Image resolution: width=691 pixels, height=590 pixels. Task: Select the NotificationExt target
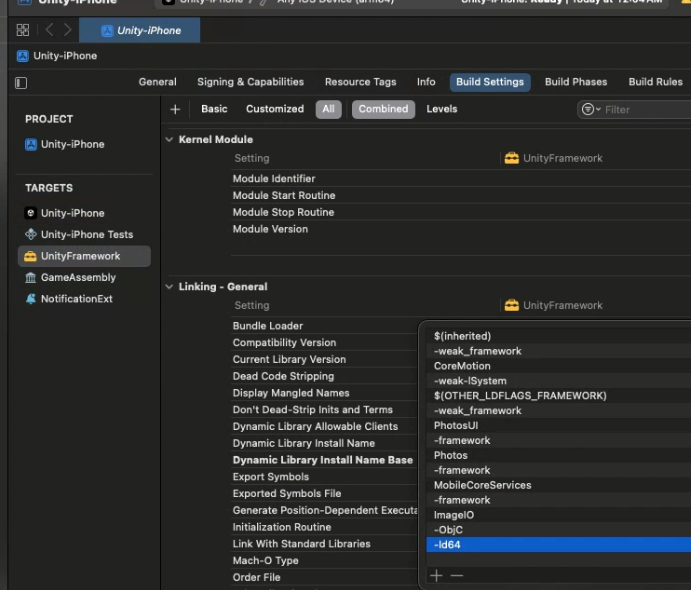tap(69, 299)
